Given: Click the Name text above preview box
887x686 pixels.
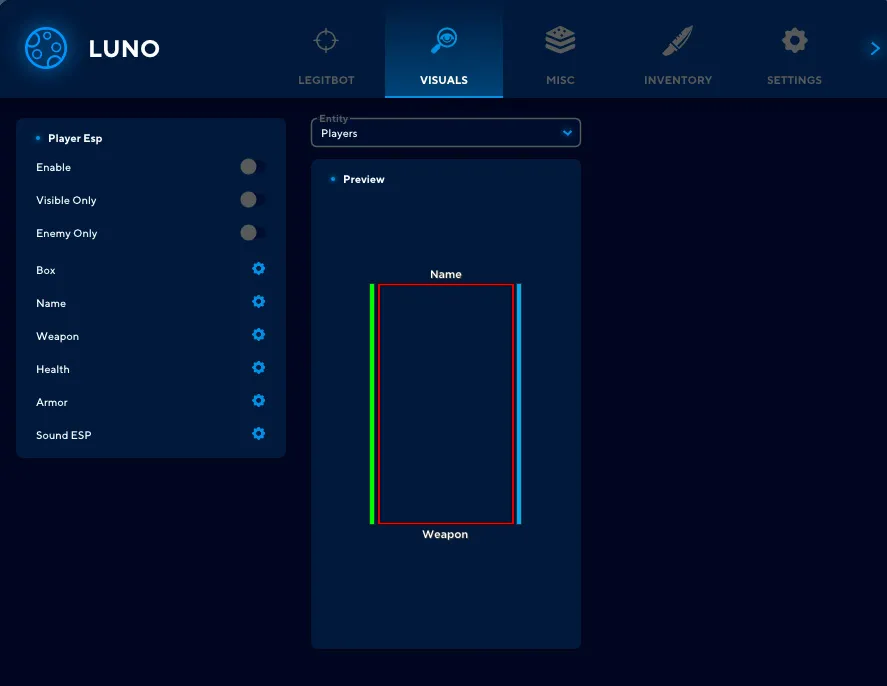Looking at the screenshot, I should click(x=446, y=274).
